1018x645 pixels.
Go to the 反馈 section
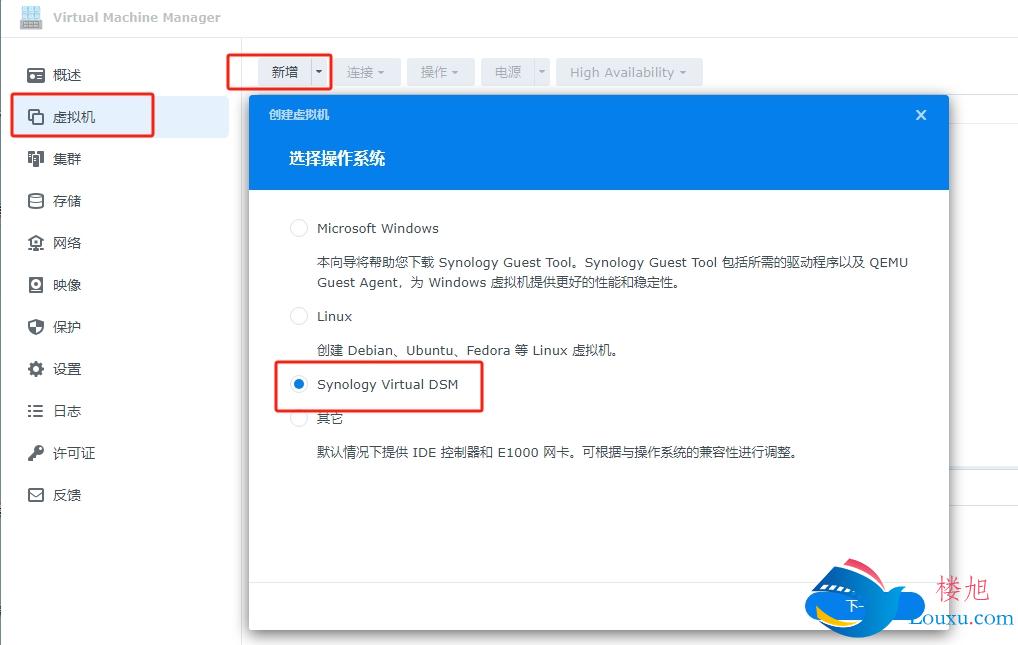tap(121, 495)
